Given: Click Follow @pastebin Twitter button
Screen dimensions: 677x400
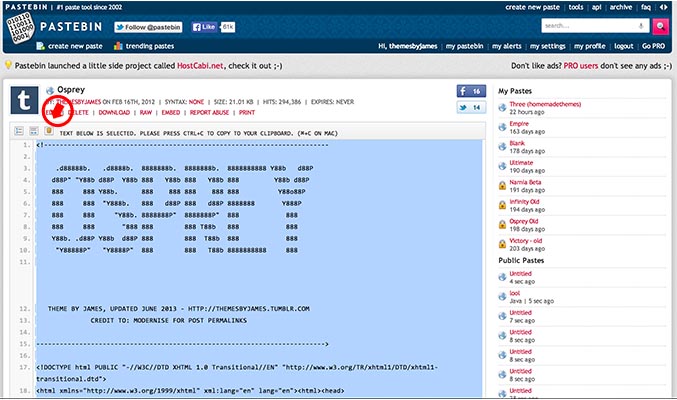Looking at the screenshot, I should click(x=148, y=28).
